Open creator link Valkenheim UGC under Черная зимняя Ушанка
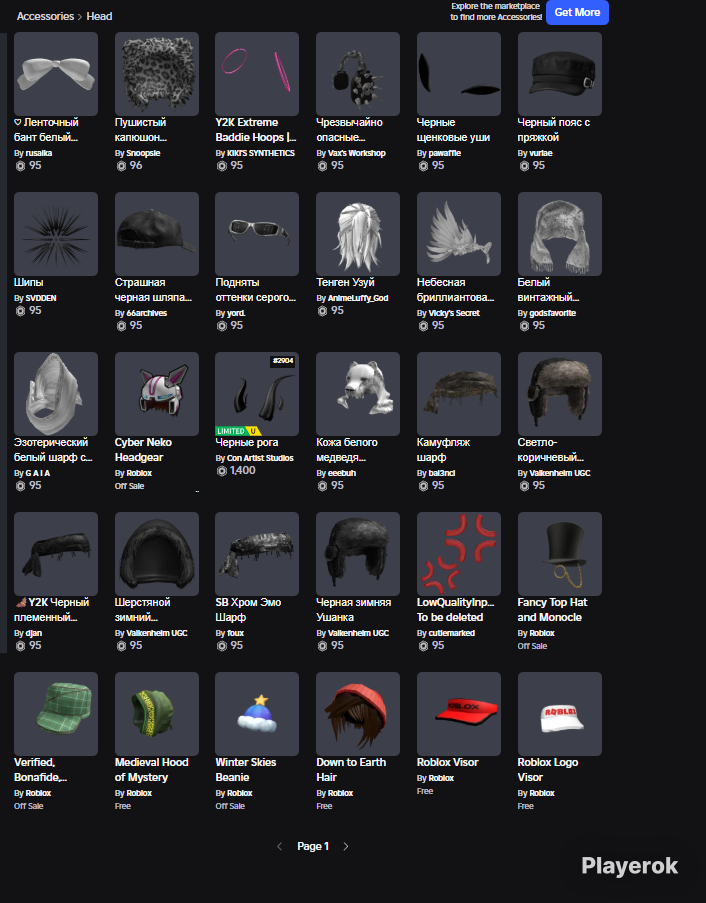The height and width of the screenshot is (903, 706). pyautogui.click(x=358, y=633)
